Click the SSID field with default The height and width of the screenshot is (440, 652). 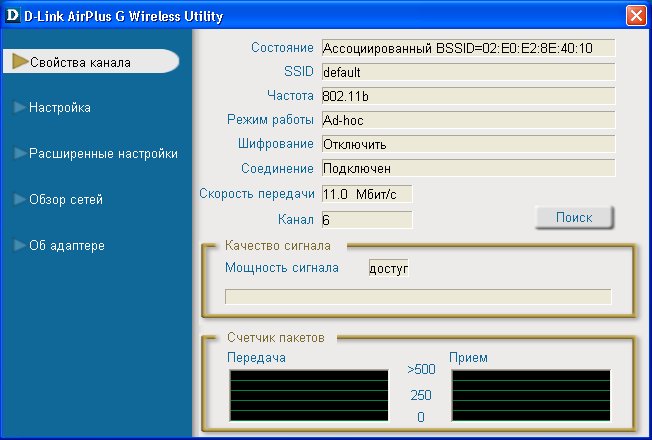coord(468,72)
